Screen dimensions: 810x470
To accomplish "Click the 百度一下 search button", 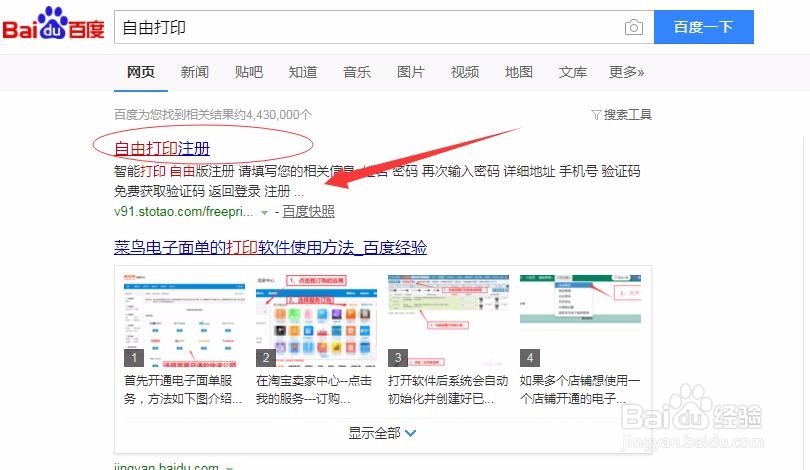I will coord(704,27).
